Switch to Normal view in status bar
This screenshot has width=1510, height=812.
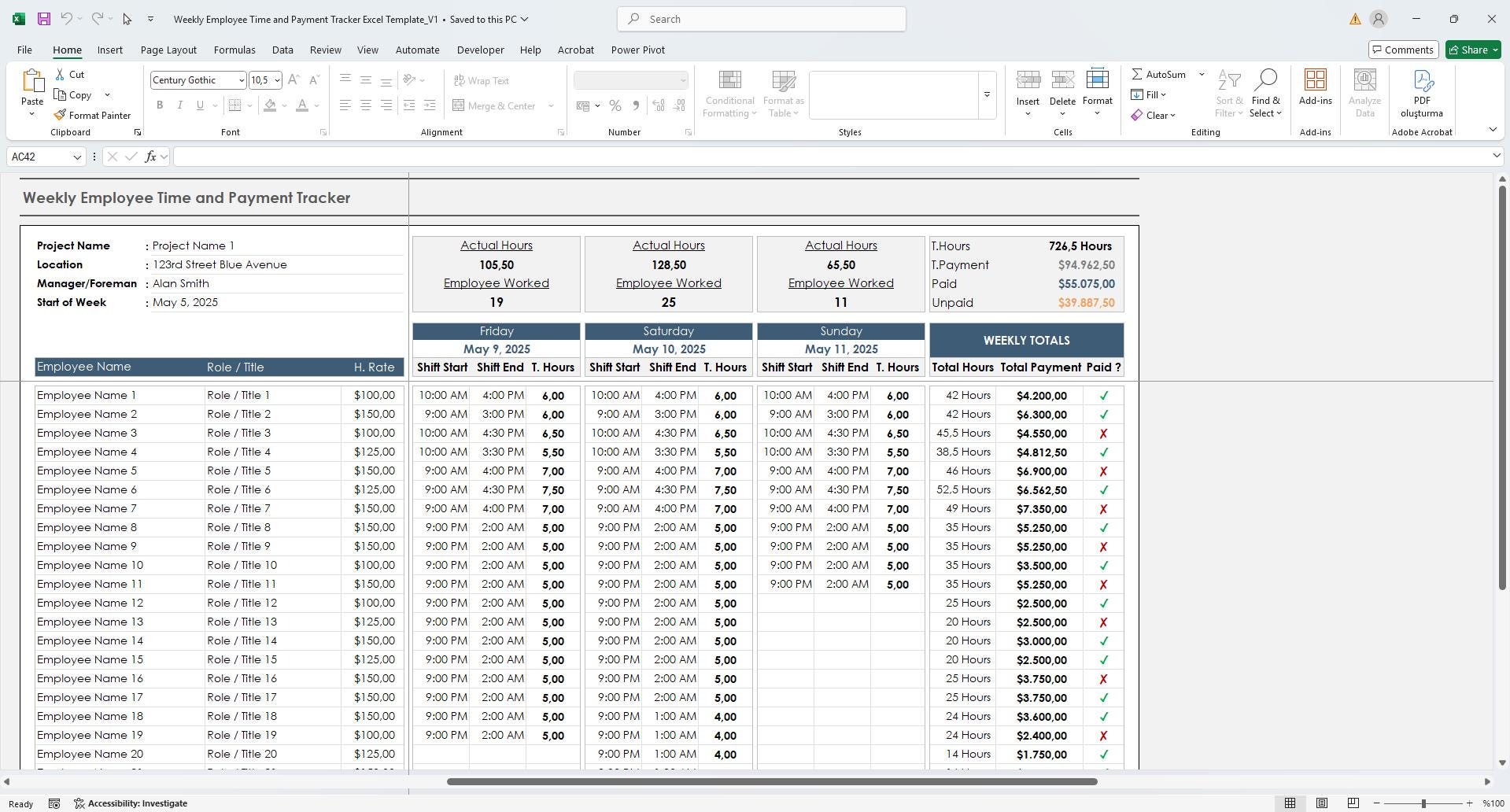1290,803
